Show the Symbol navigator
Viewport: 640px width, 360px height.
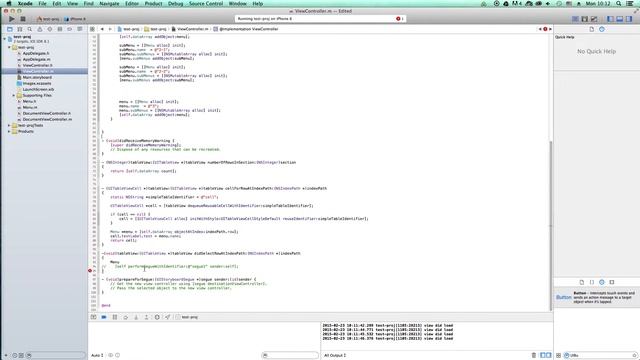point(20,29)
